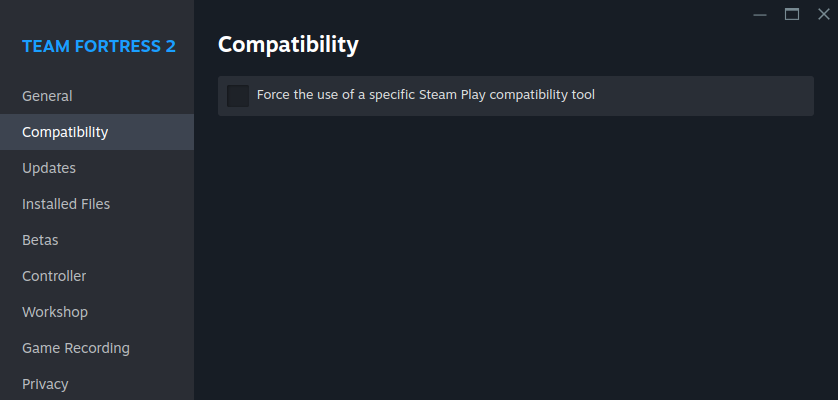Go to the Updates section
This screenshot has height=400, width=838.
[x=49, y=168]
